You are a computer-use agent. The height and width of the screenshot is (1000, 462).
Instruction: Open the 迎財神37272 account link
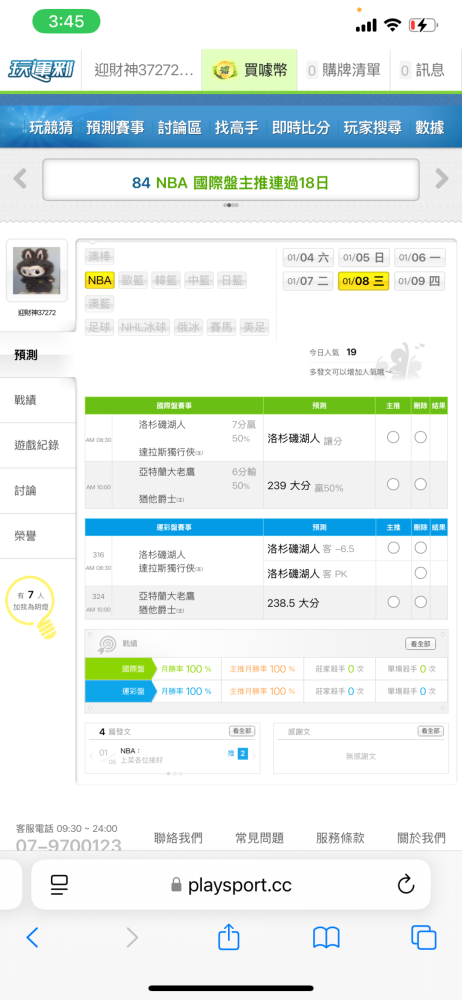(x=143, y=70)
